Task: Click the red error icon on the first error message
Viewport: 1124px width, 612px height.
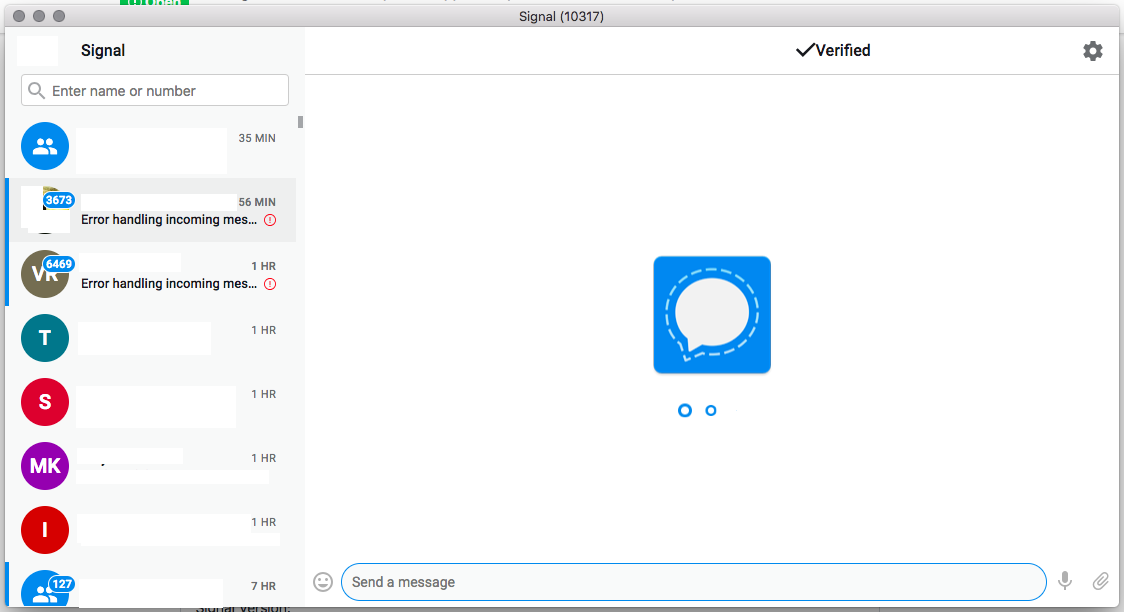Action: (x=270, y=220)
